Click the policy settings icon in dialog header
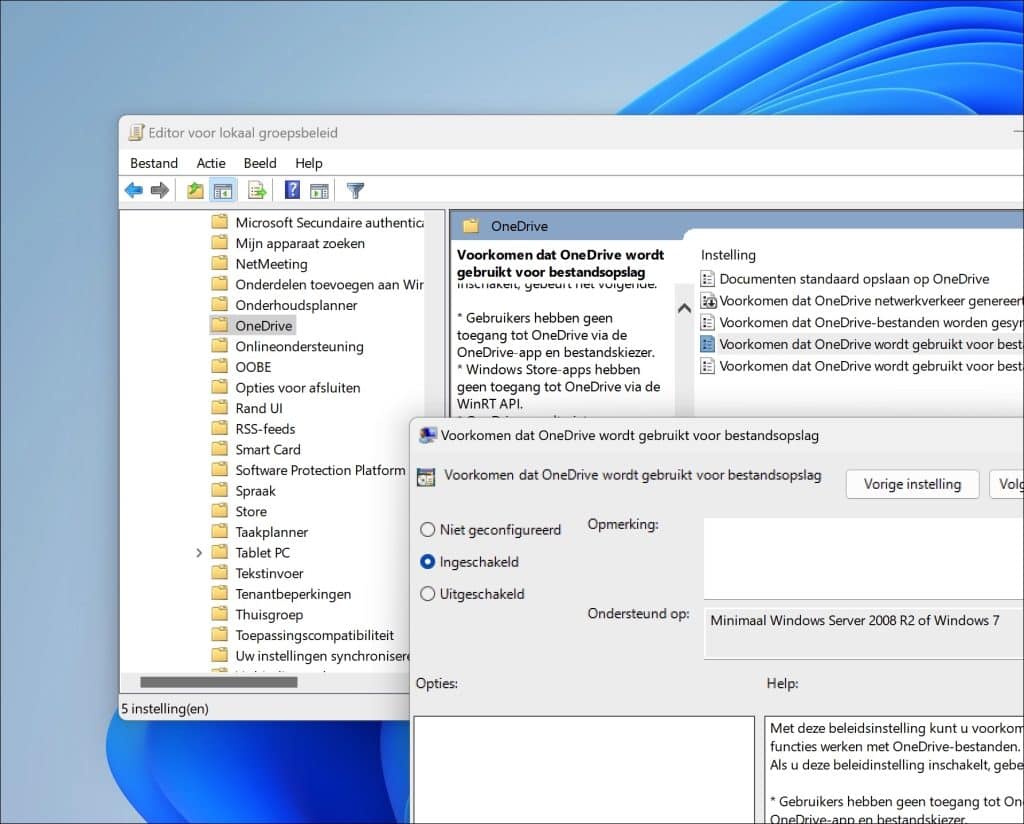The width and height of the screenshot is (1024, 824). click(x=426, y=477)
